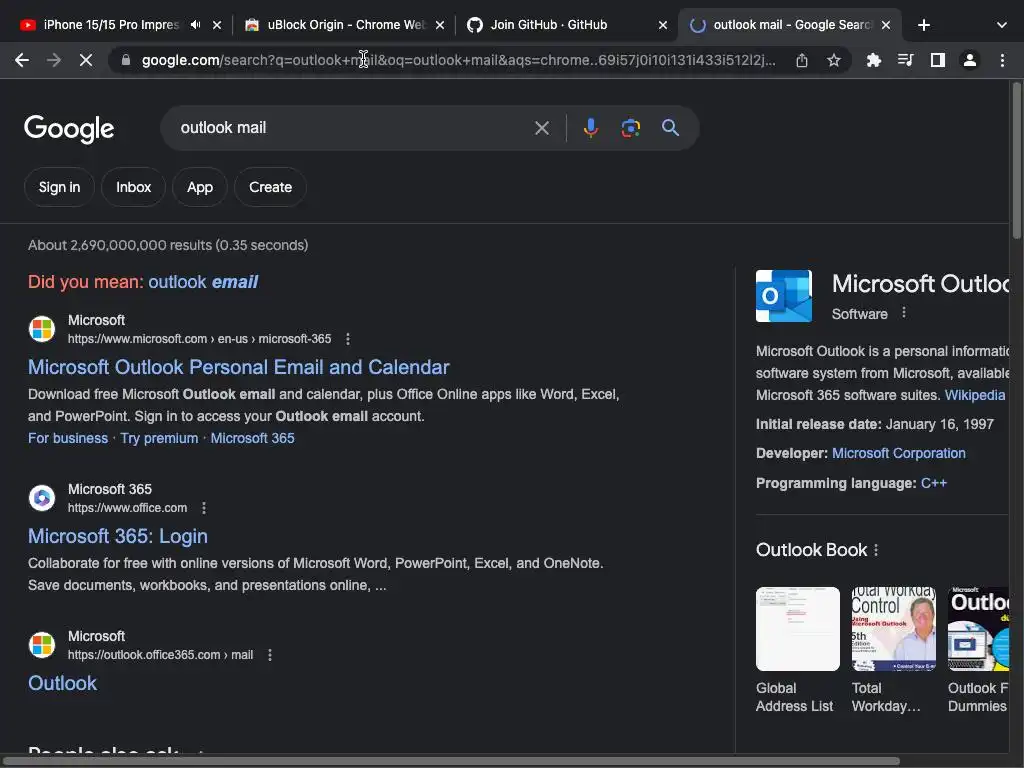Focus the browser address bar URL
The height and width of the screenshot is (768, 1024).
(457, 61)
